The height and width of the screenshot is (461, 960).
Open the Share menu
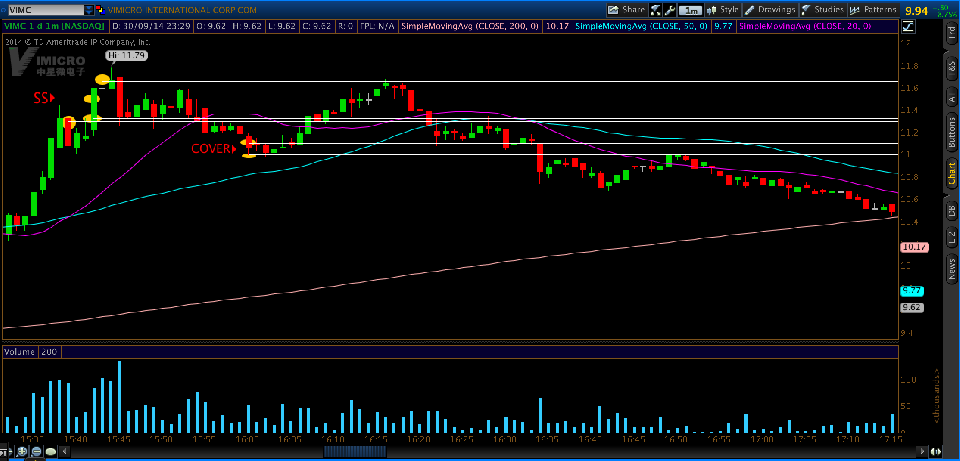(x=626, y=10)
